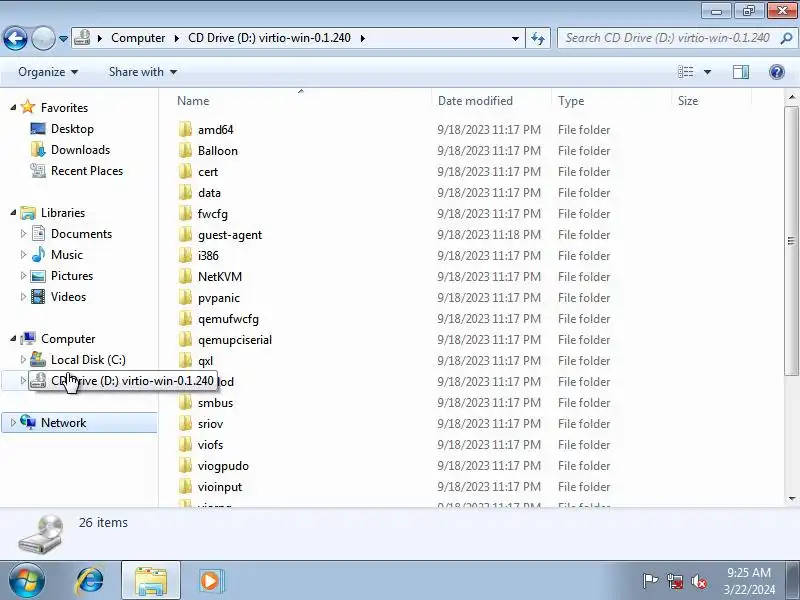Open the more view options dropdown arrow
800x600 pixels.
[x=707, y=72]
